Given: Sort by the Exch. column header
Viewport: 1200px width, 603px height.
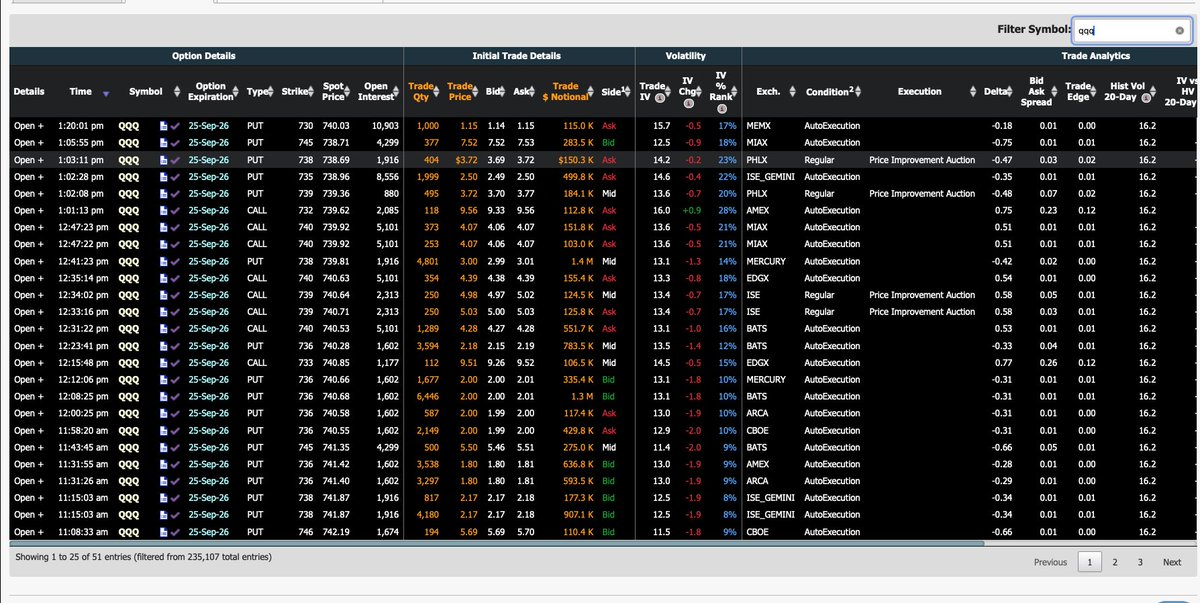Looking at the screenshot, I should [768, 92].
